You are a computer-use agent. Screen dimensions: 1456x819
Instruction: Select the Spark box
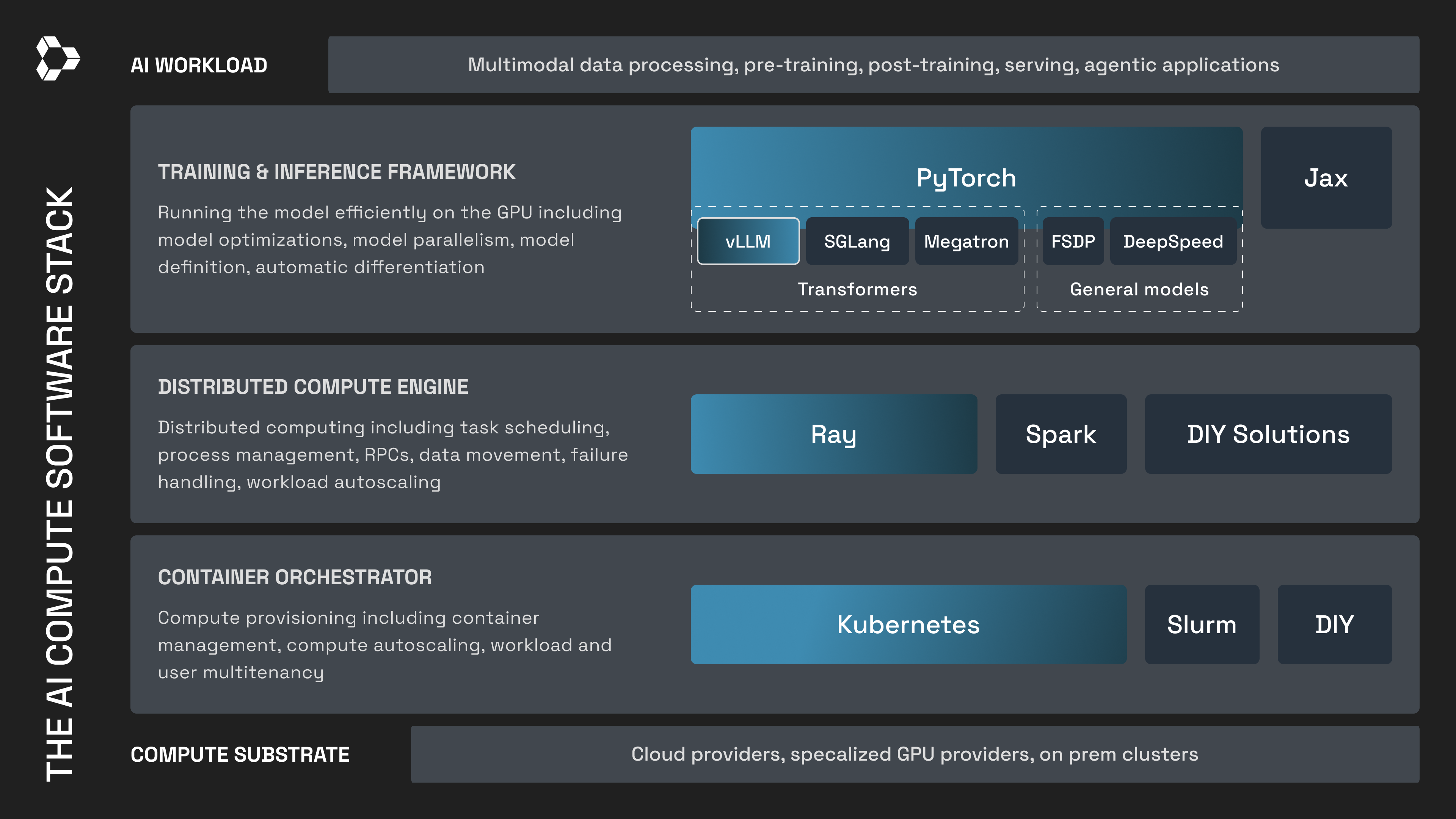coord(1061,434)
